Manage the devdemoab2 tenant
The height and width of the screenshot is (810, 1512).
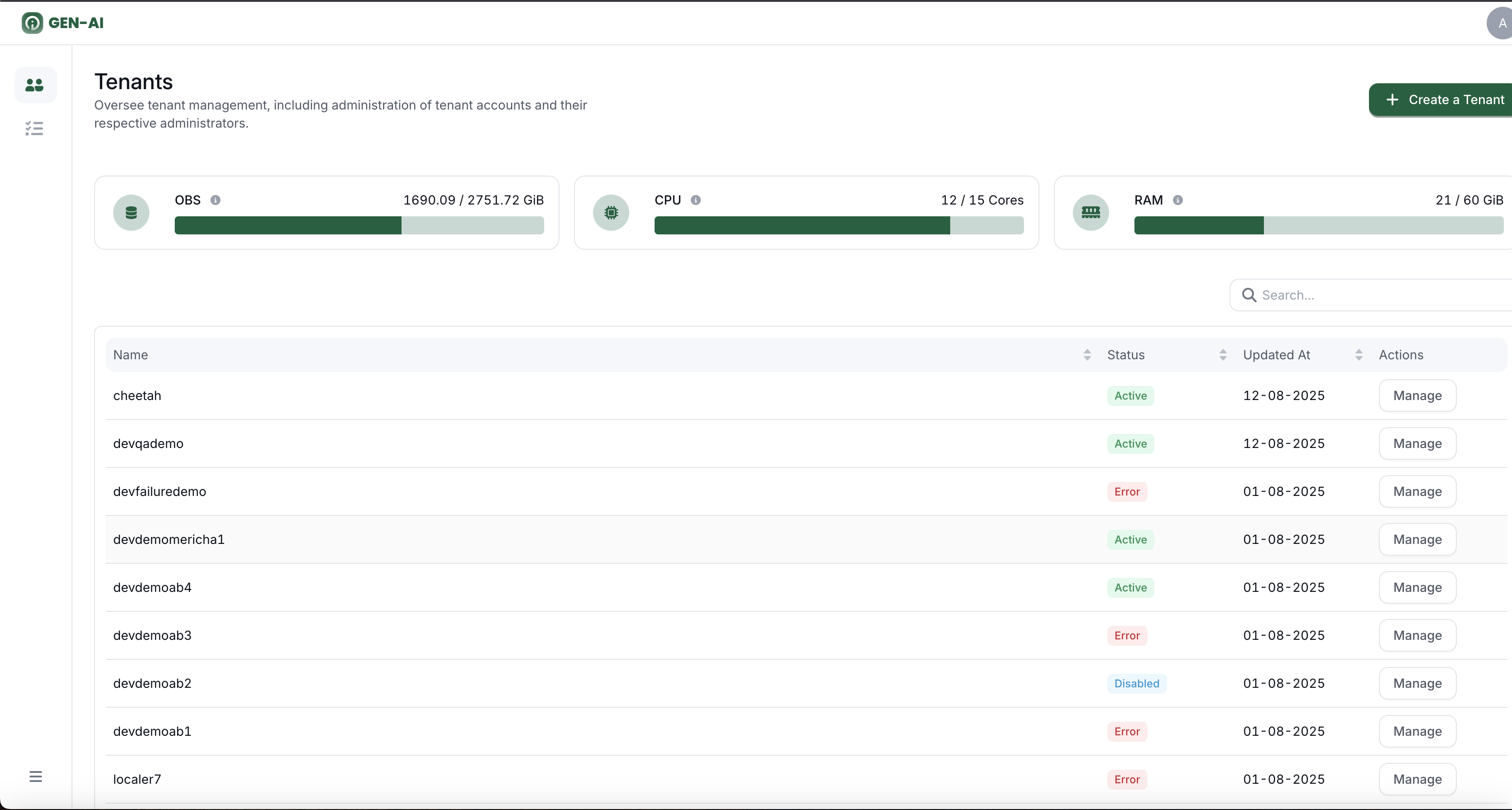tap(1417, 683)
